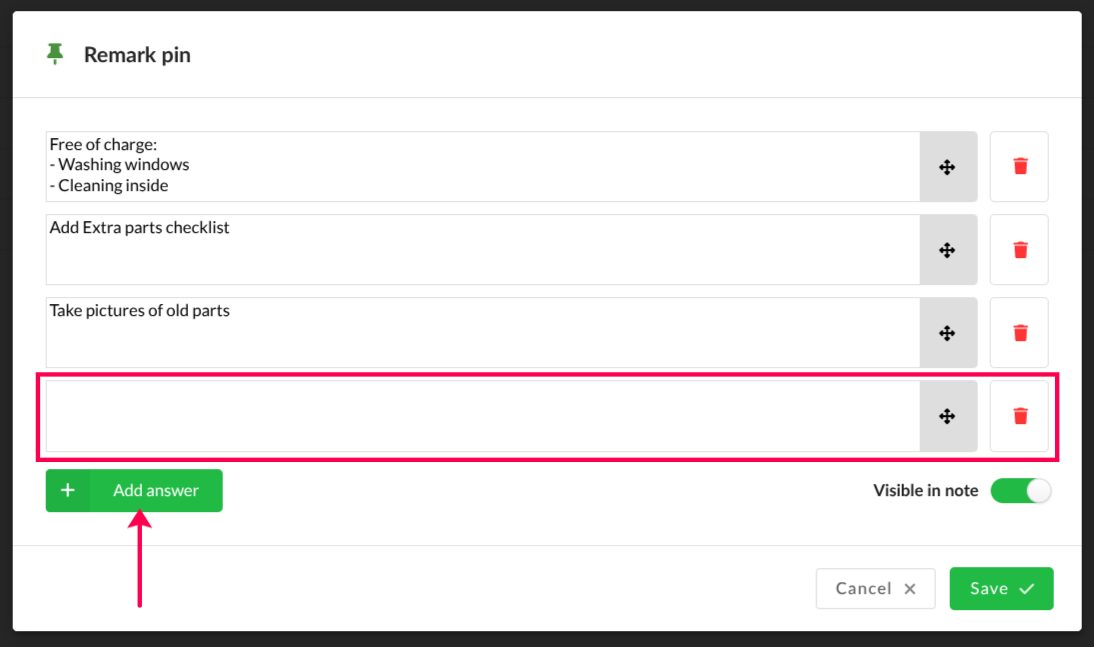
Task: Click the plus icon on Add answer
Action: (68, 491)
